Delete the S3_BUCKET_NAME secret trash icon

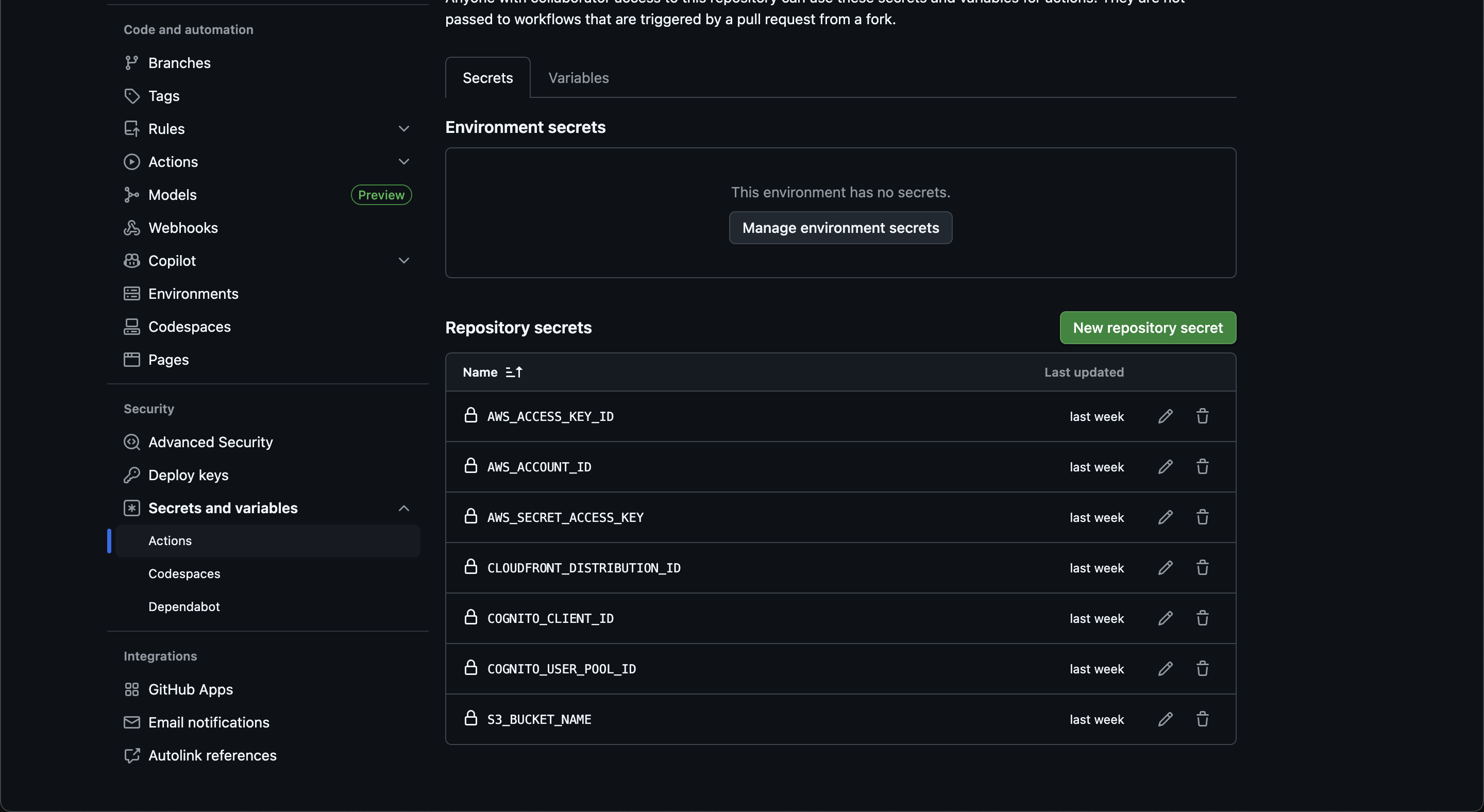(1202, 719)
